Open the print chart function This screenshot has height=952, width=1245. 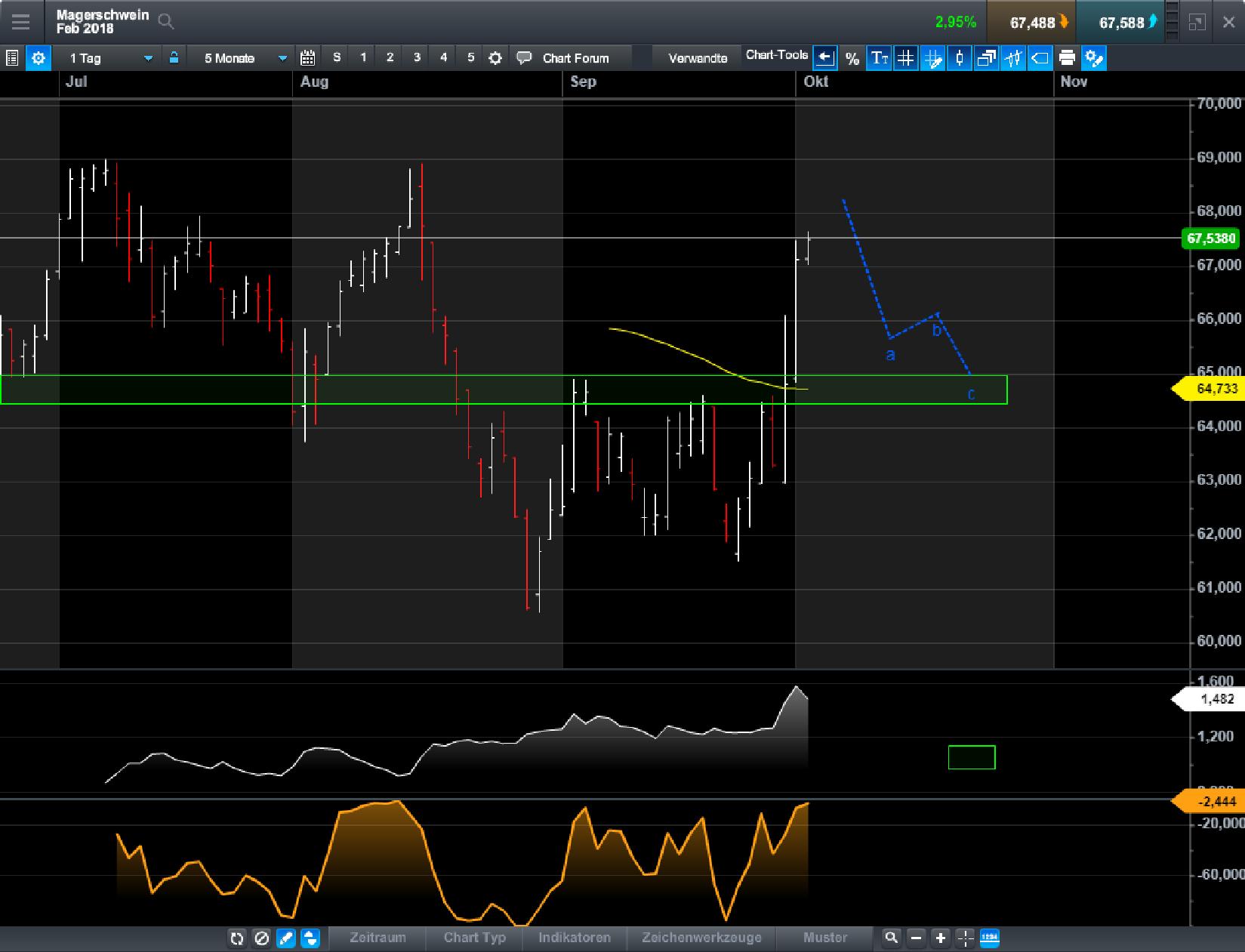[1067, 58]
